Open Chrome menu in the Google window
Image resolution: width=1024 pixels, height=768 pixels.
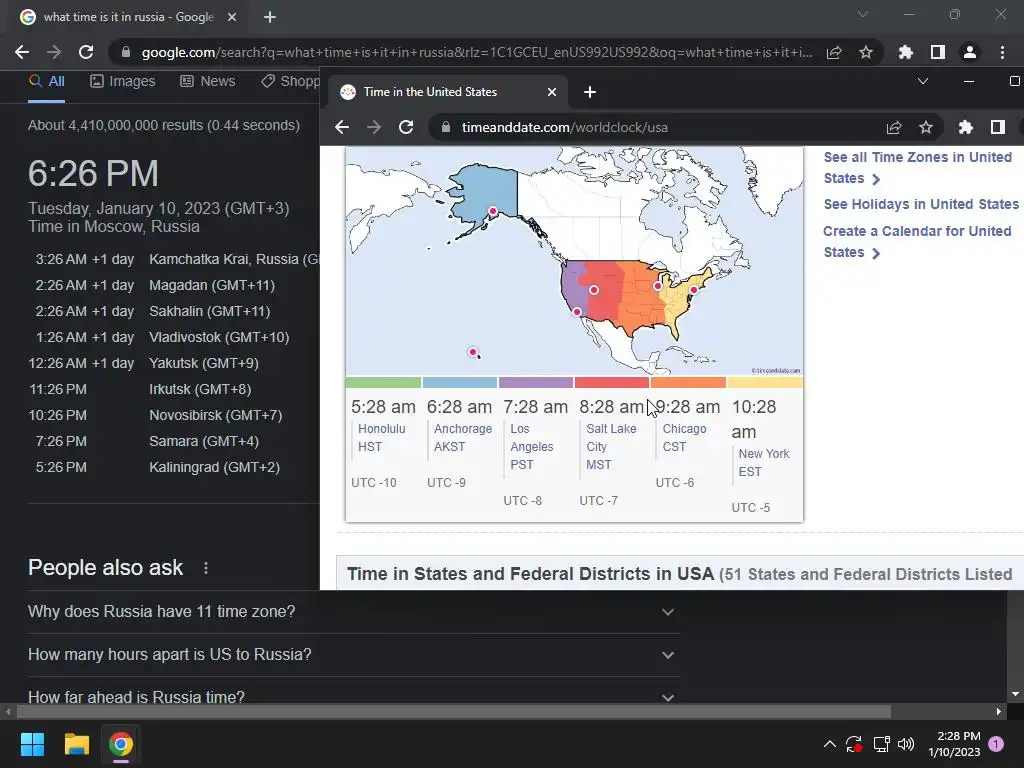coord(1002,52)
